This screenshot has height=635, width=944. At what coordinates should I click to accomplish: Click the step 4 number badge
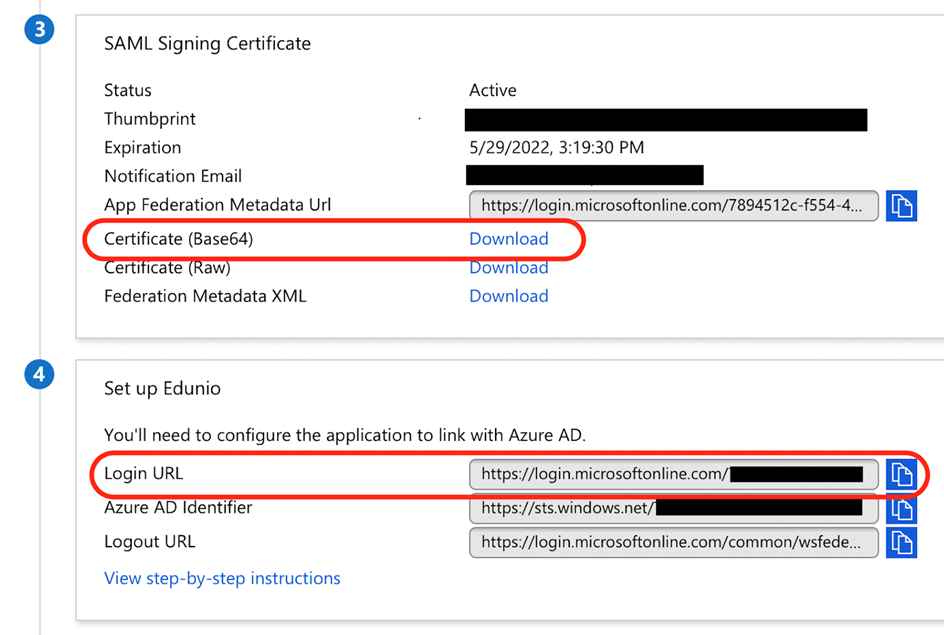[x=39, y=376]
